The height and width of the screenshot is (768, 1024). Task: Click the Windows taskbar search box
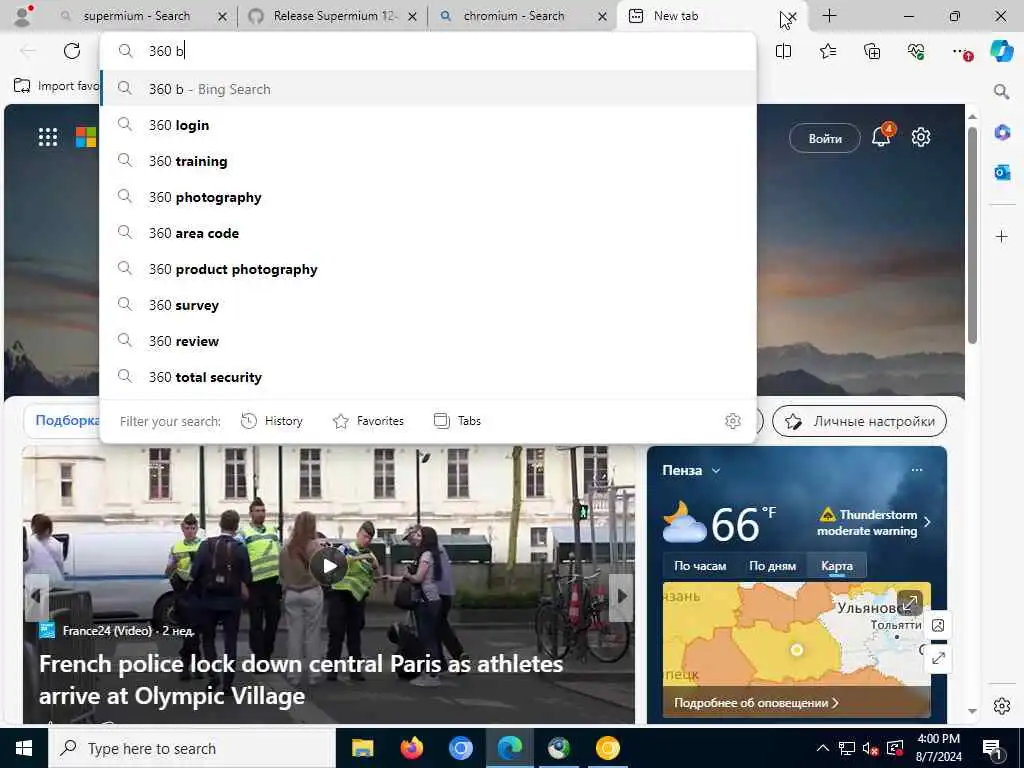click(x=192, y=748)
